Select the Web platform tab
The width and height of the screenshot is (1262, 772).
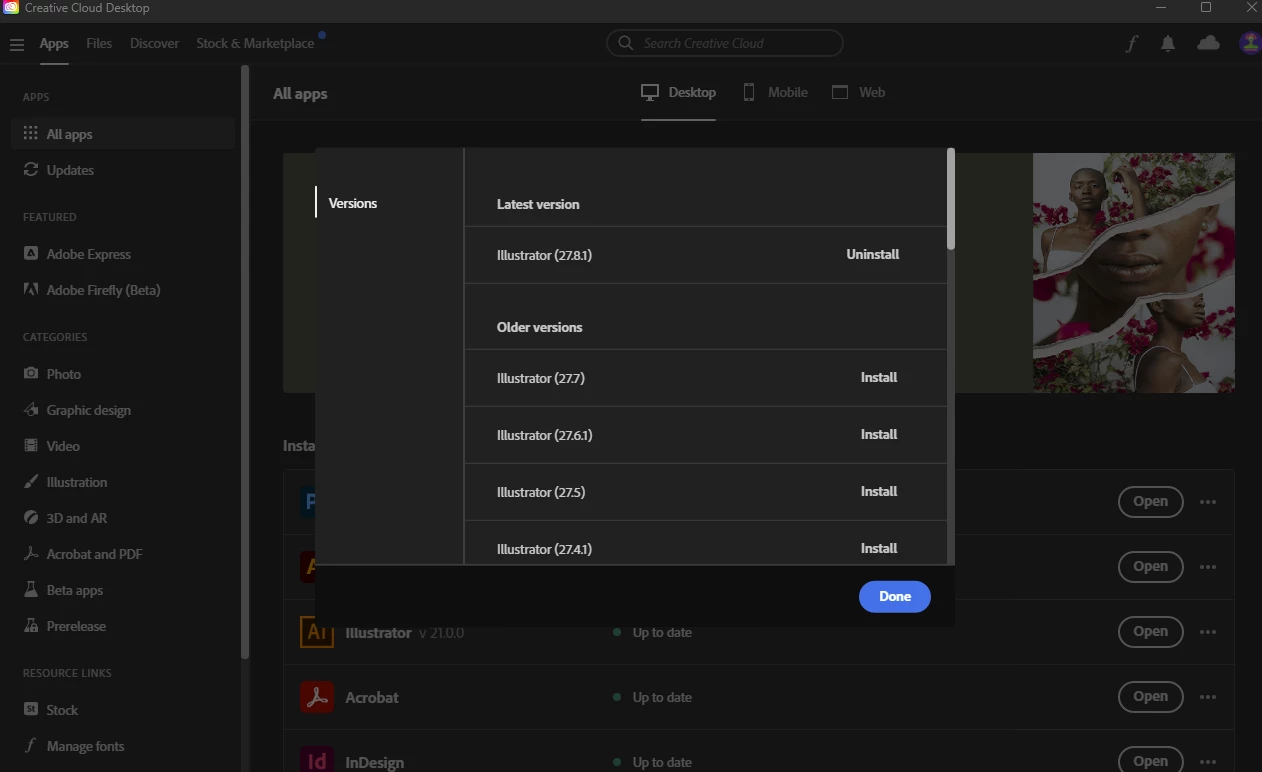(x=859, y=92)
